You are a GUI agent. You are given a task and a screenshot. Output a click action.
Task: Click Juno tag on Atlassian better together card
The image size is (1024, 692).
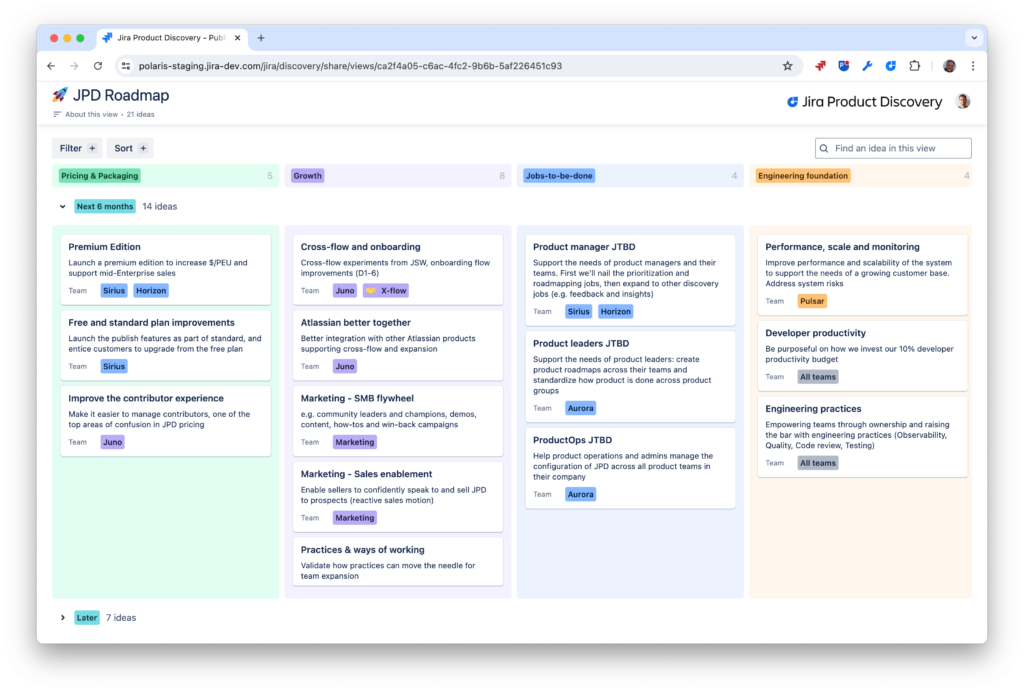coord(345,366)
